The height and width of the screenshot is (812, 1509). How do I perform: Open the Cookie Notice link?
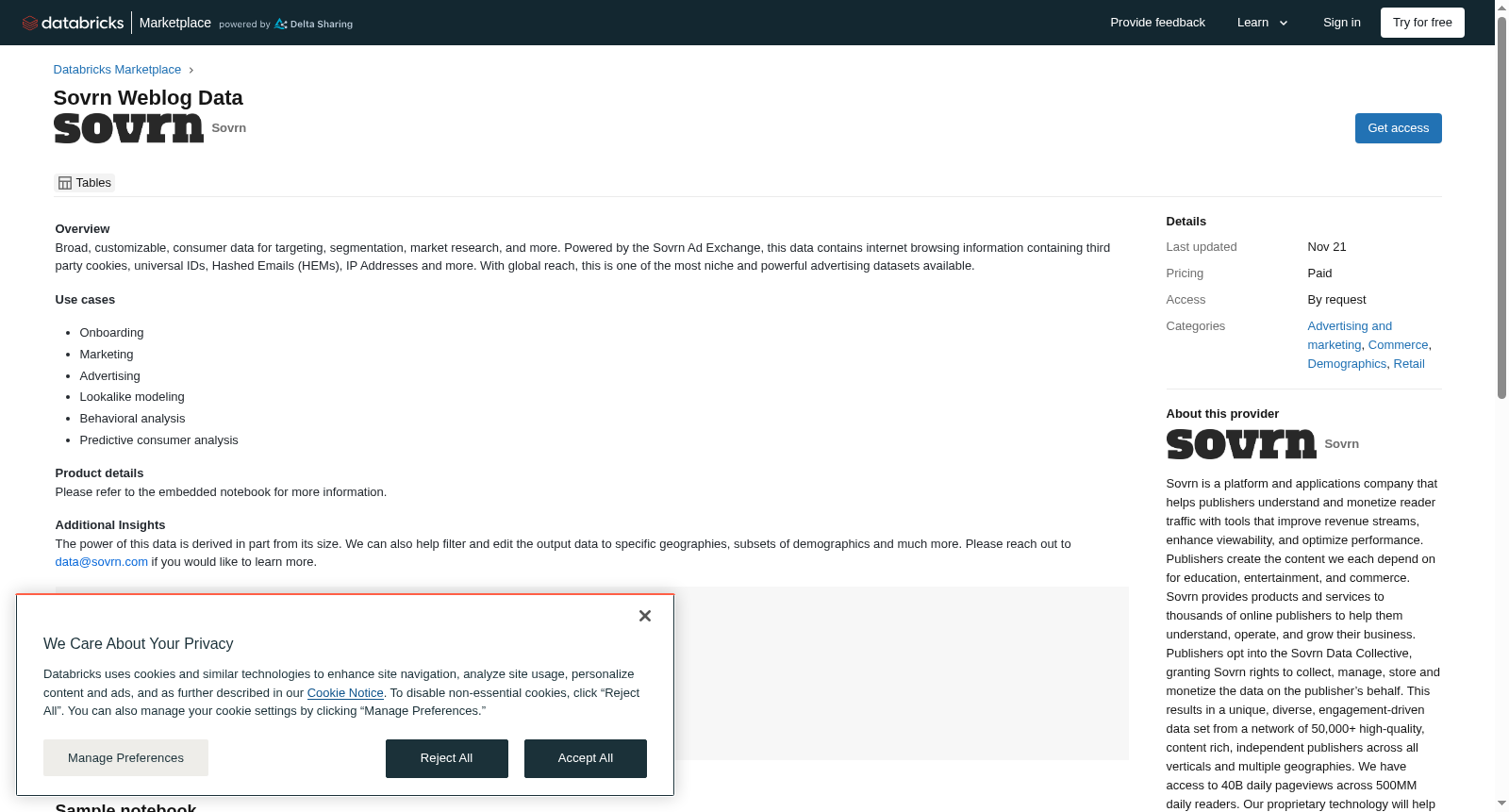[x=345, y=693]
